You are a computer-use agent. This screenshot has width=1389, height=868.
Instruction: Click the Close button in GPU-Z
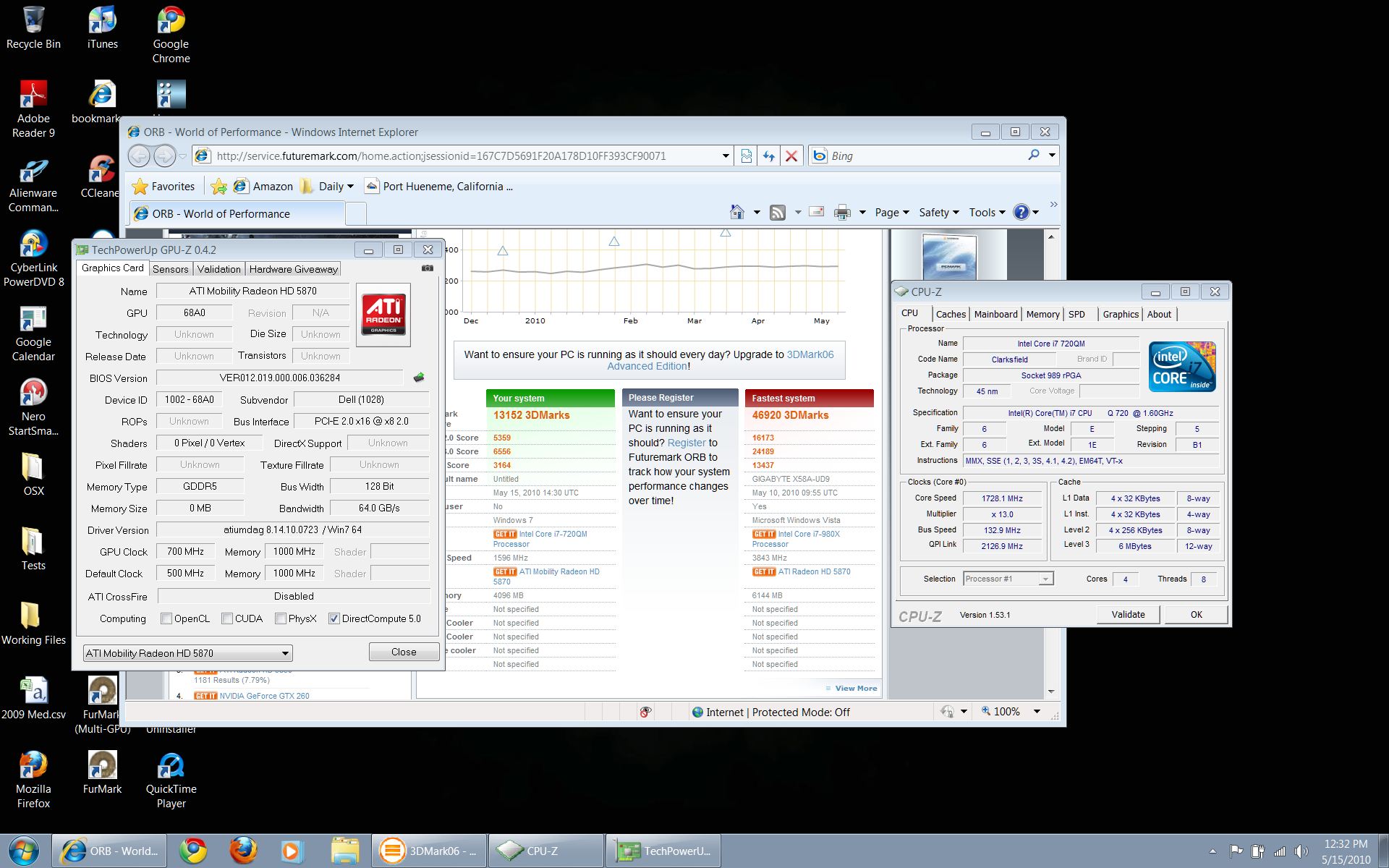404,652
